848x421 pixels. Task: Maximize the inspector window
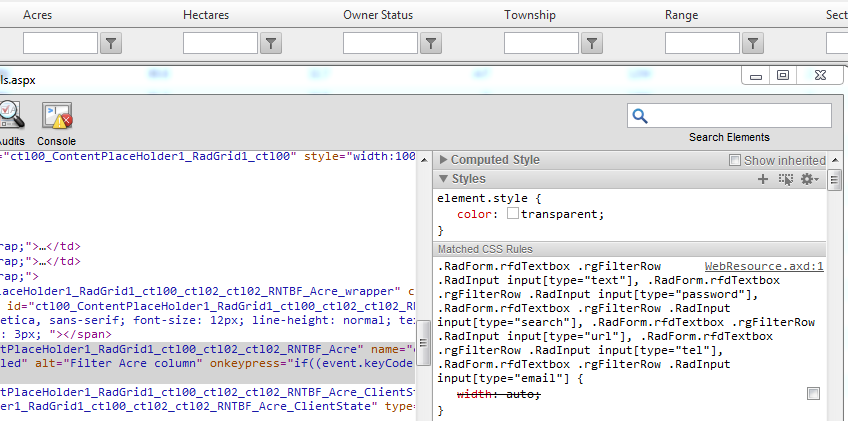pos(783,76)
